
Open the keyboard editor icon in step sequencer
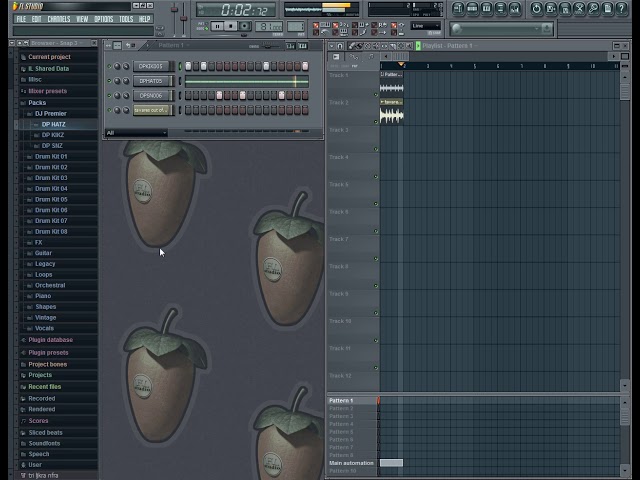(x=303, y=46)
